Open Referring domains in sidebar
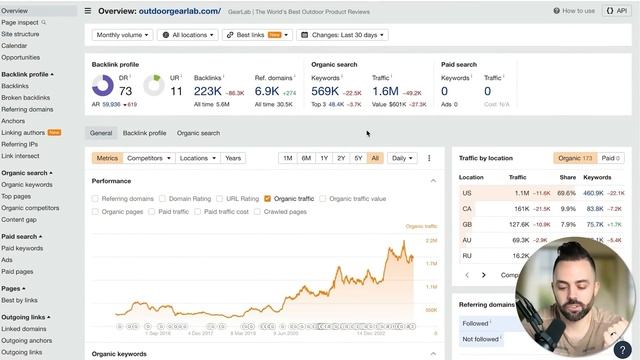Image resolution: width=640 pixels, height=360 pixels. (x=27, y=109)
